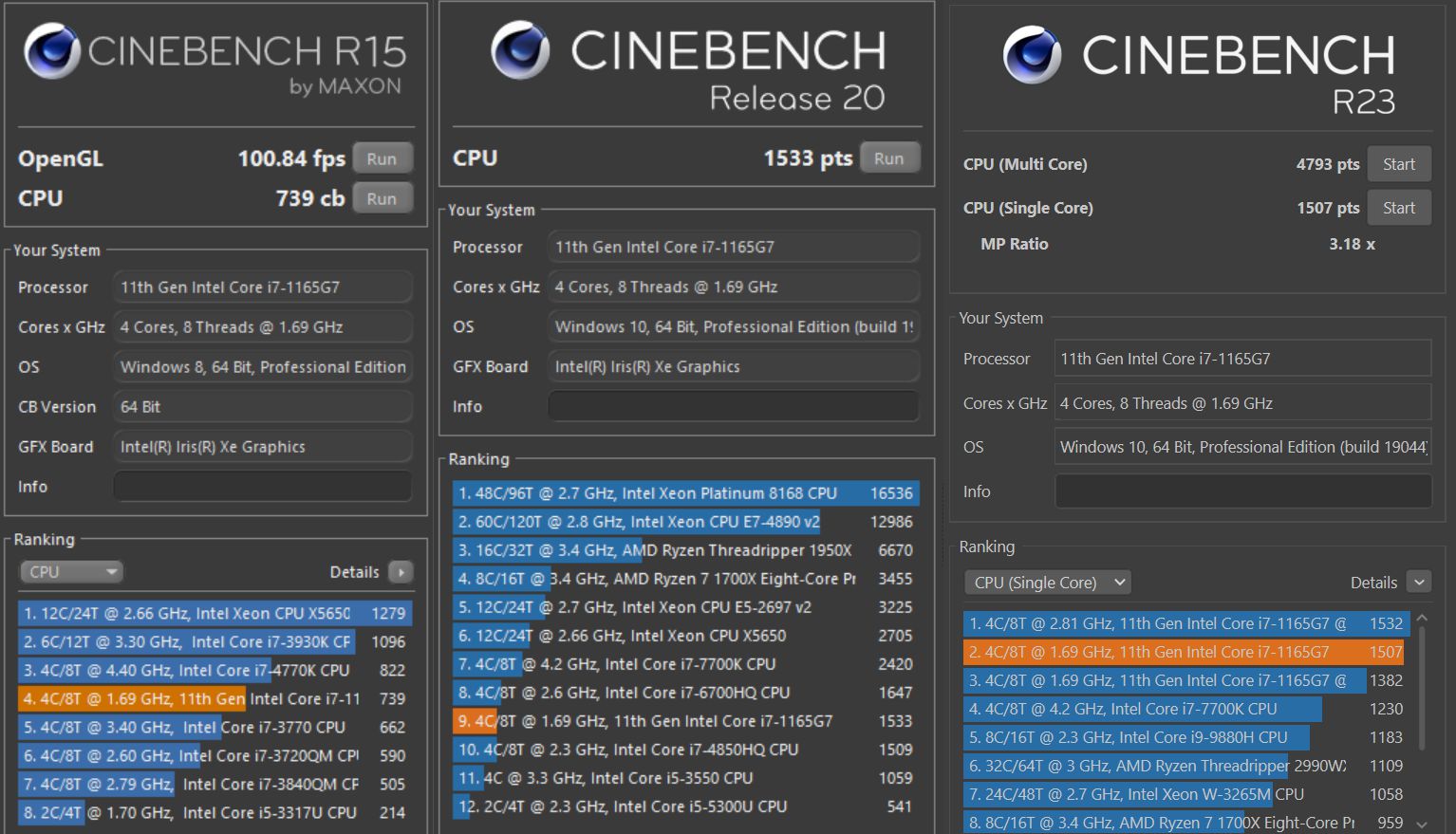1456x834 pixels.
Task: Click the R15 Details arrow icon
Action: coord(401,572)
